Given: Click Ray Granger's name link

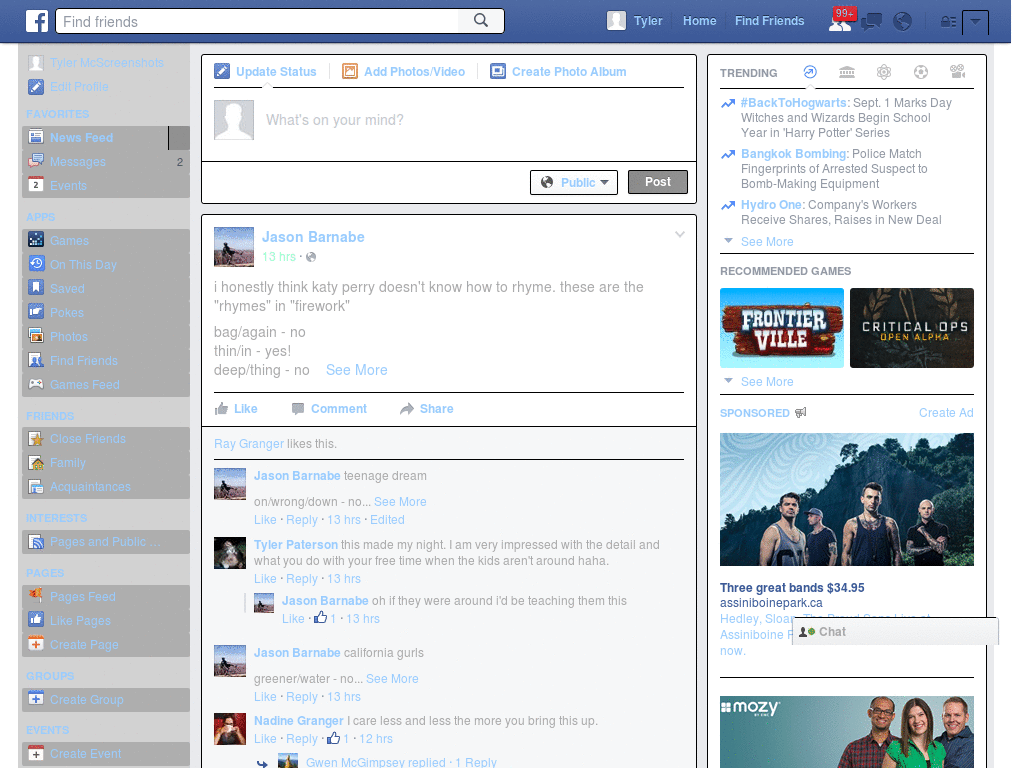Looking at the screenshot, I should pos(249,444).
